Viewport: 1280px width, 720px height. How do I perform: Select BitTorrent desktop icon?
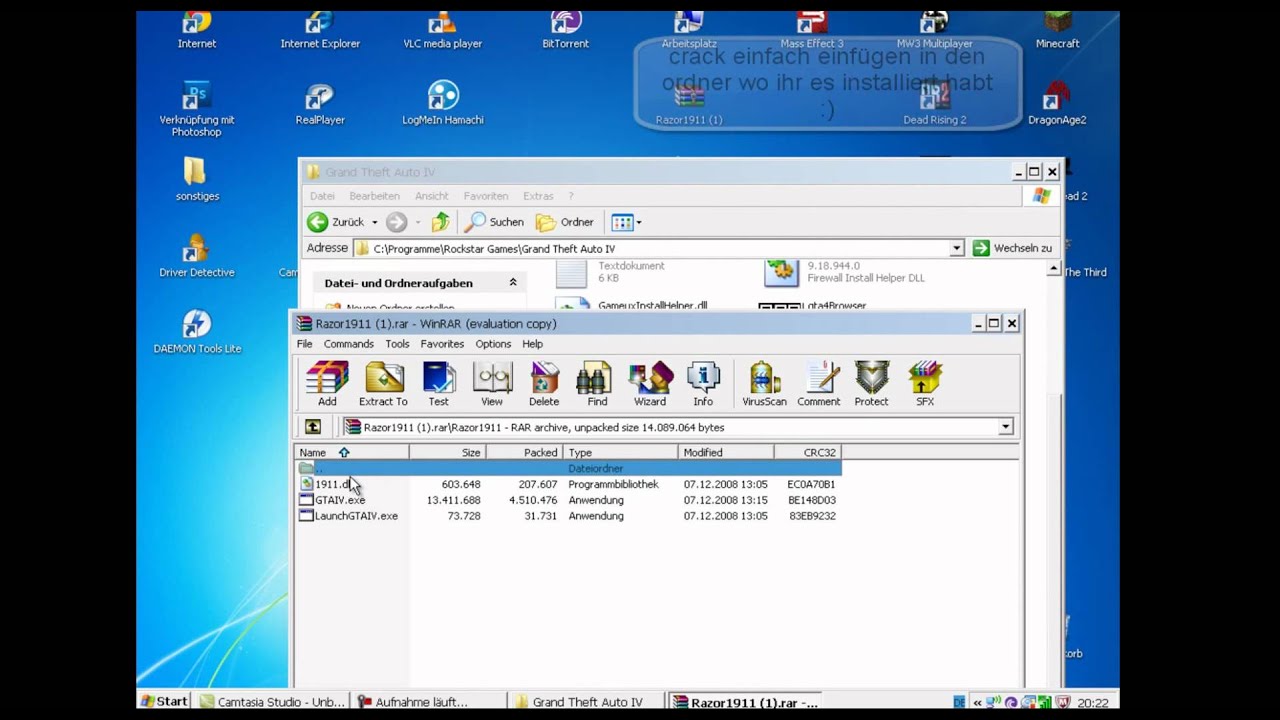(x=566, y=30)
